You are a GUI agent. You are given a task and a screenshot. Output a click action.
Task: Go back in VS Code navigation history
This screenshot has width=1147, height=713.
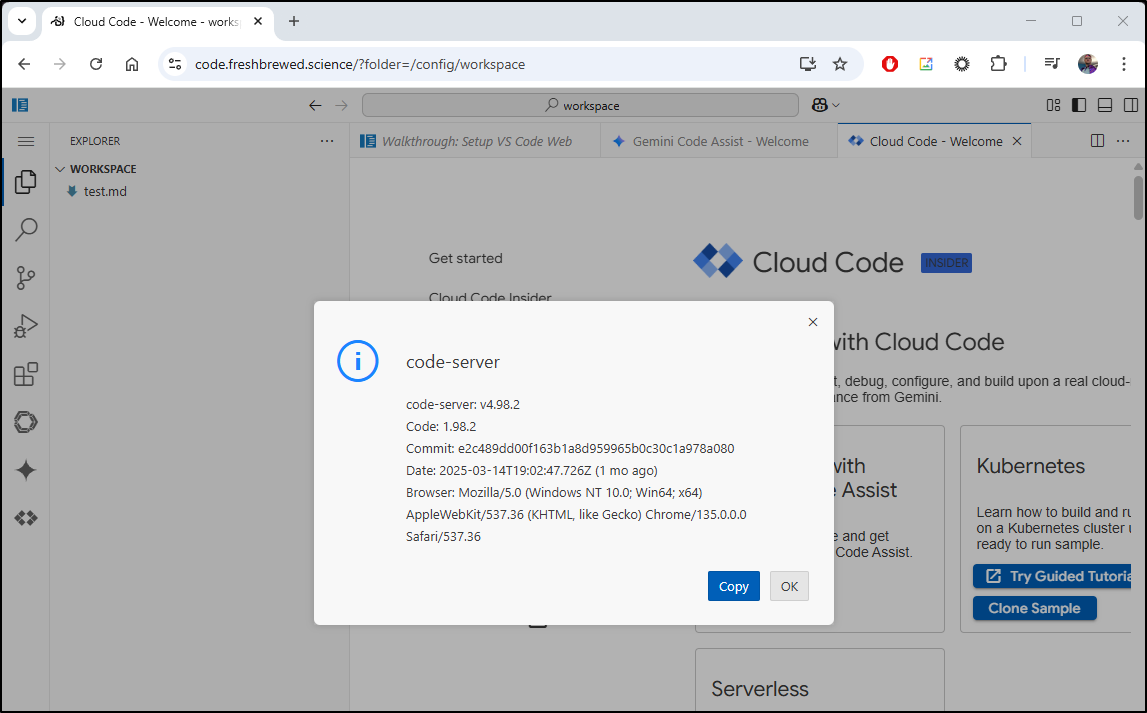(315, 105)
